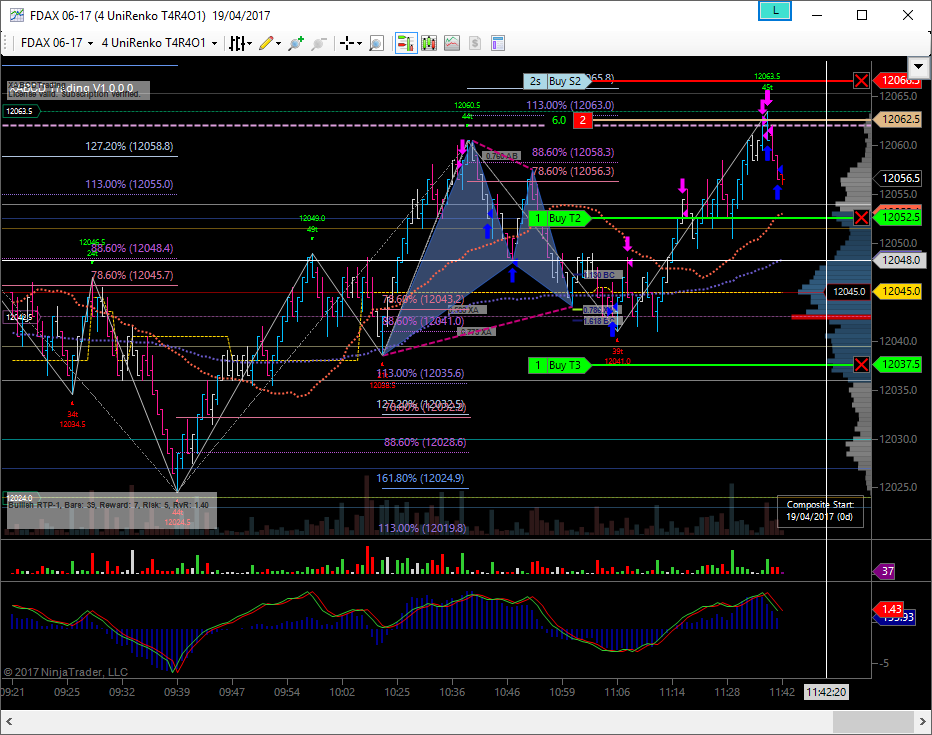
Task: Cancel the Buy T3 order red X
Action: (861, 365)
